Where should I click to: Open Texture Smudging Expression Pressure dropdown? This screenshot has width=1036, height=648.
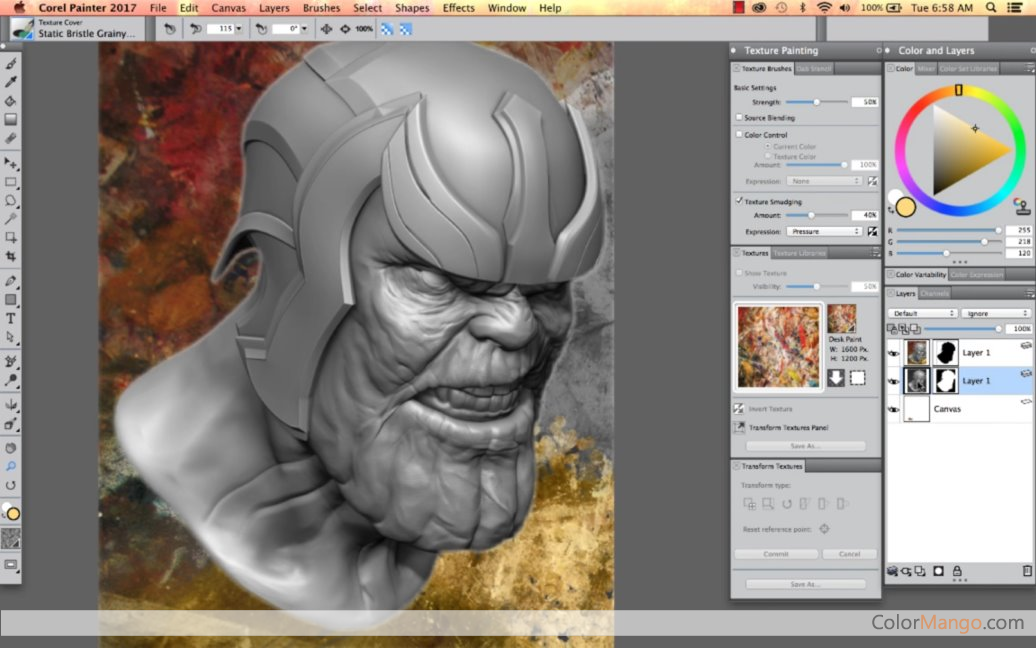click(x=824, y=232)
